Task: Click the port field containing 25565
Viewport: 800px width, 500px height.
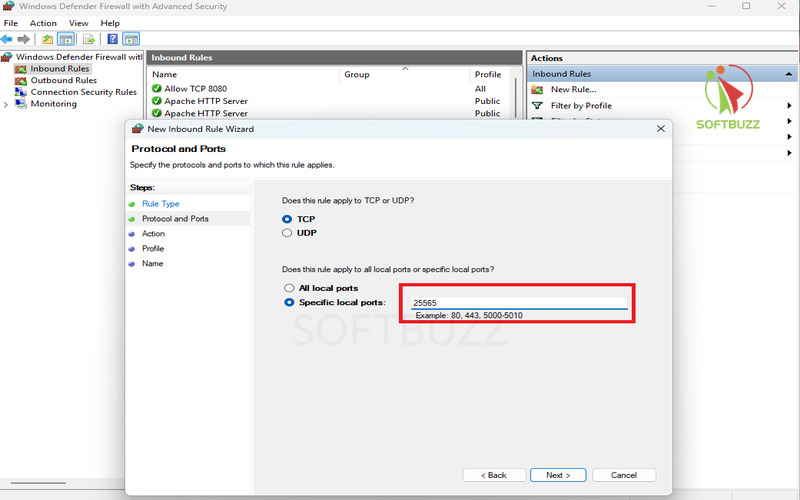Action: pos(519,303)
